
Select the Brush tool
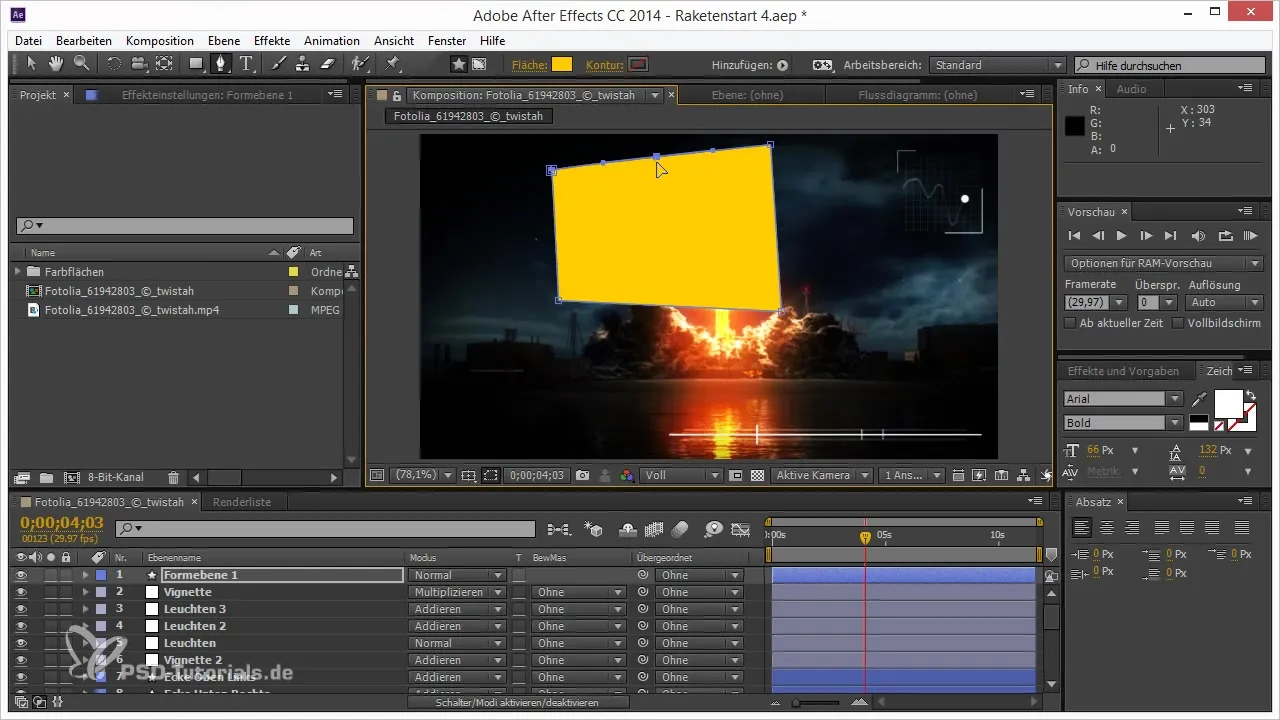coord(278,64)
